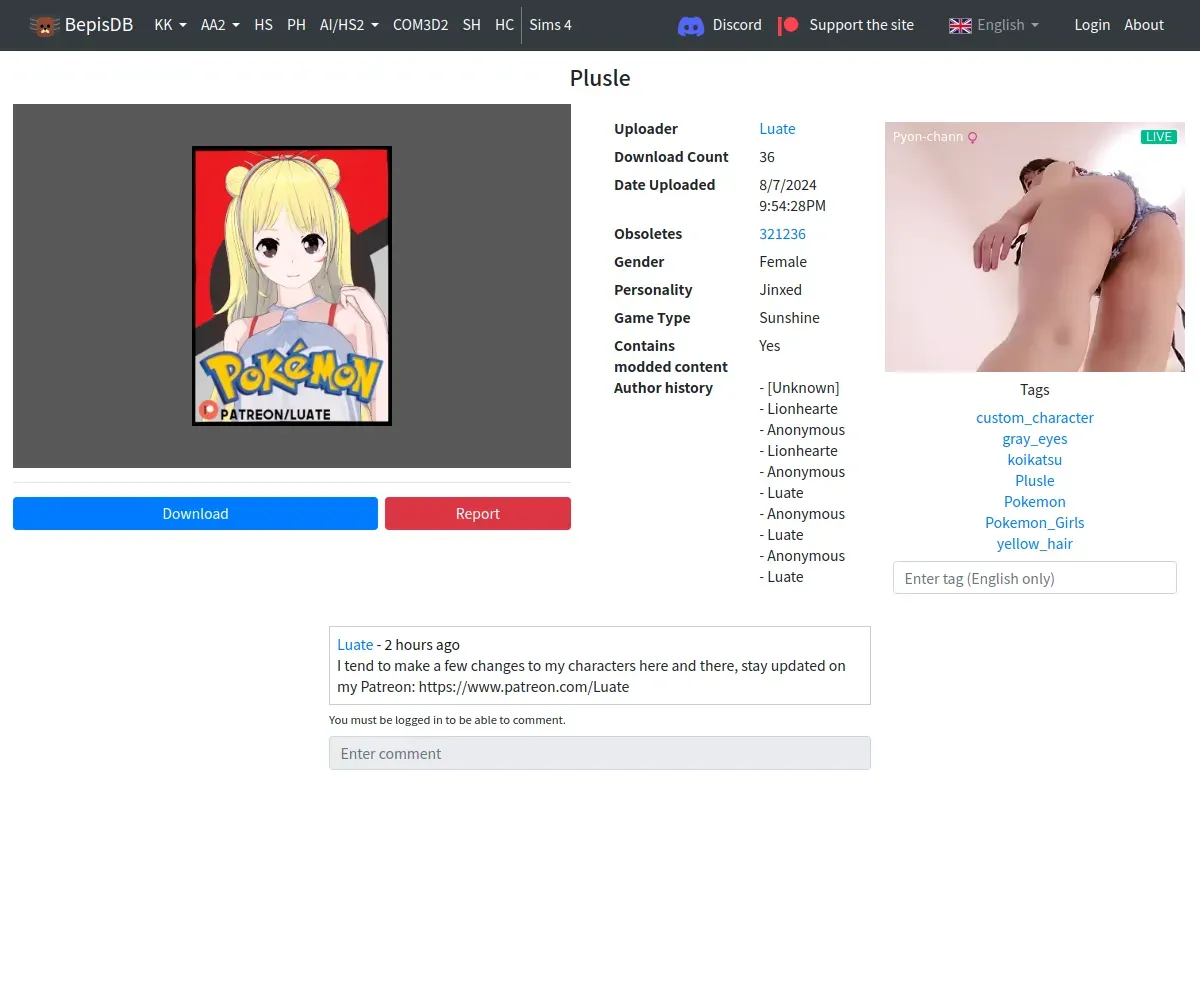Open the Sims 4 section
This screenshot has height=1000, width=1200.
click(x=550, y=25)
